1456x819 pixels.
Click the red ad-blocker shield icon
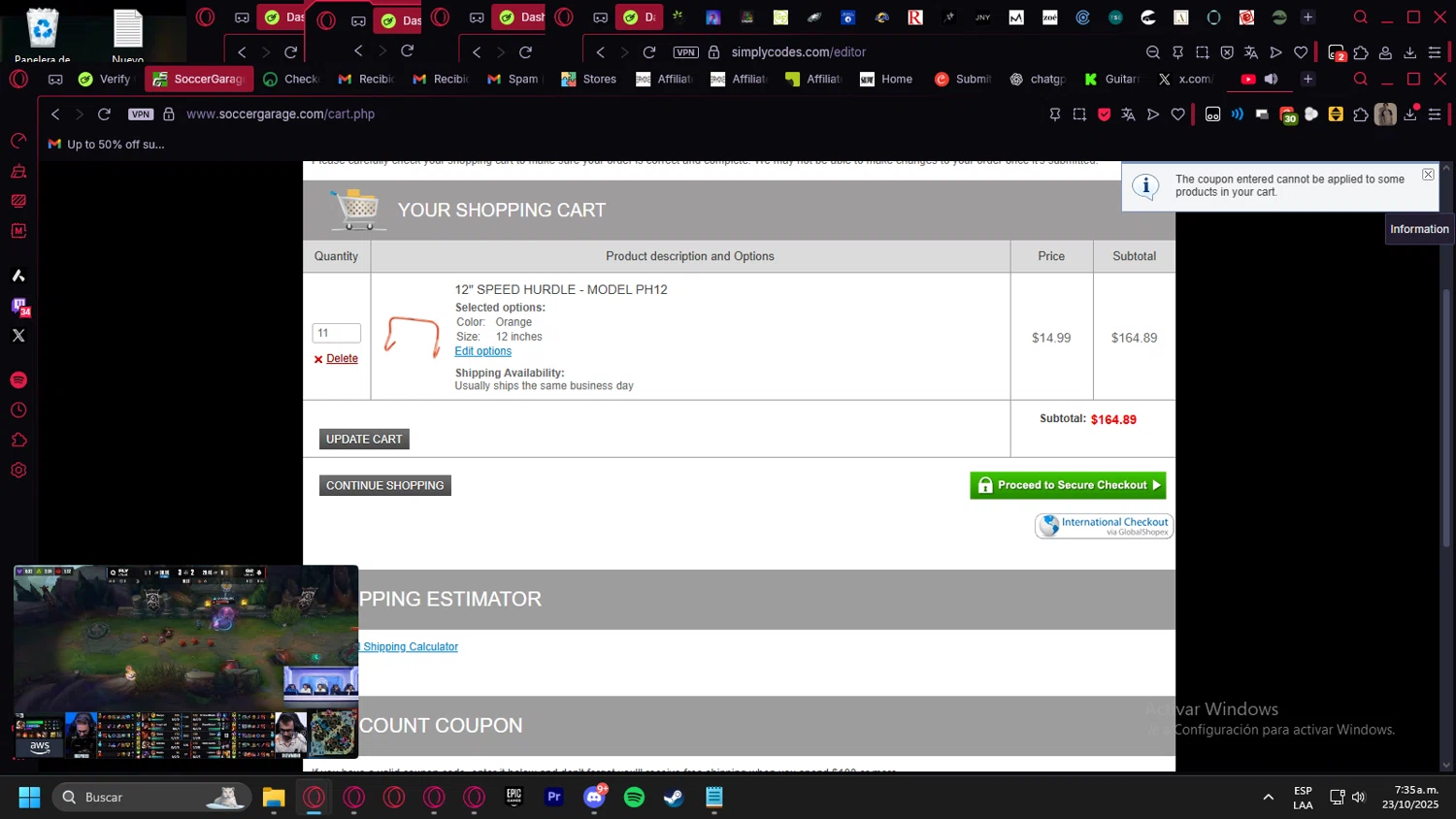1104,114
